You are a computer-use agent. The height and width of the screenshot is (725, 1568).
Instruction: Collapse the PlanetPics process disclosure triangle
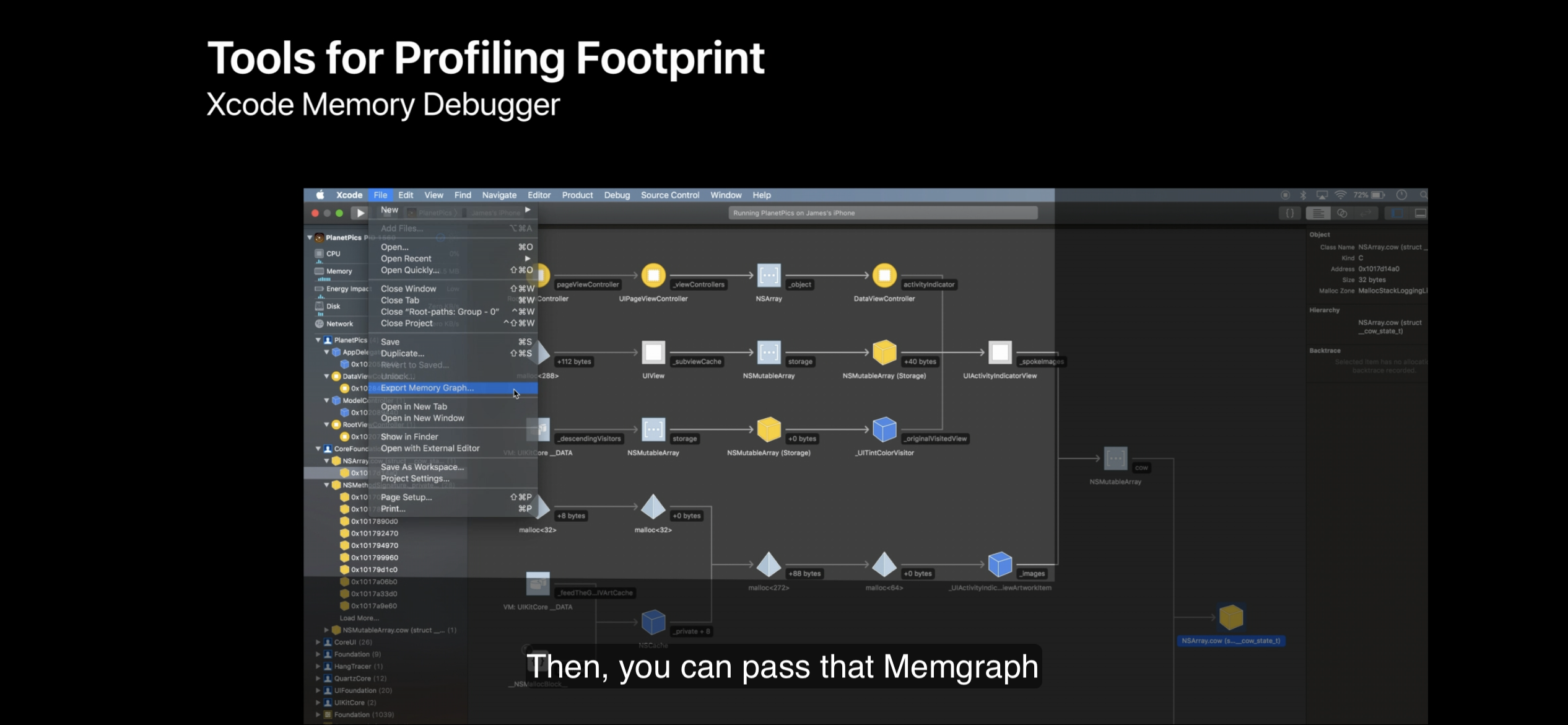310,237
